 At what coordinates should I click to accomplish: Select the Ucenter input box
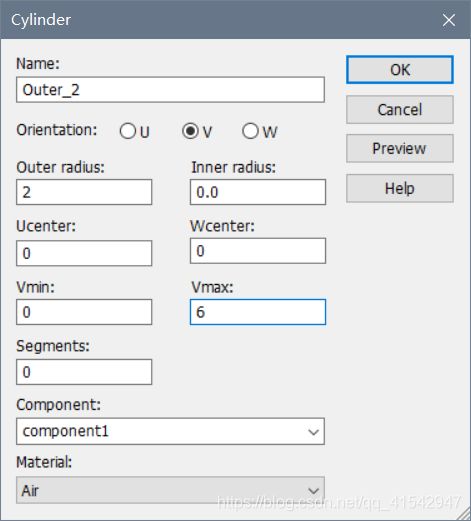point(84,253)
